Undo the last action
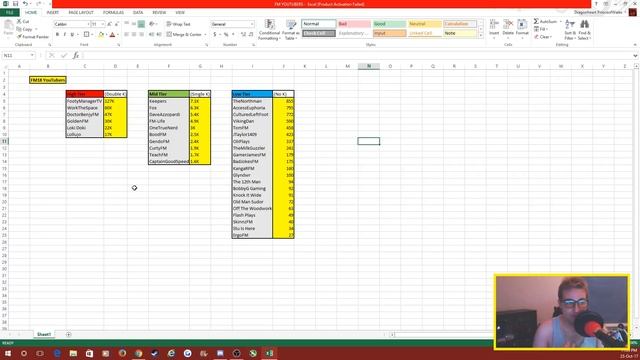The height and width of the screenshot is (360, 640). click(25, 4)
